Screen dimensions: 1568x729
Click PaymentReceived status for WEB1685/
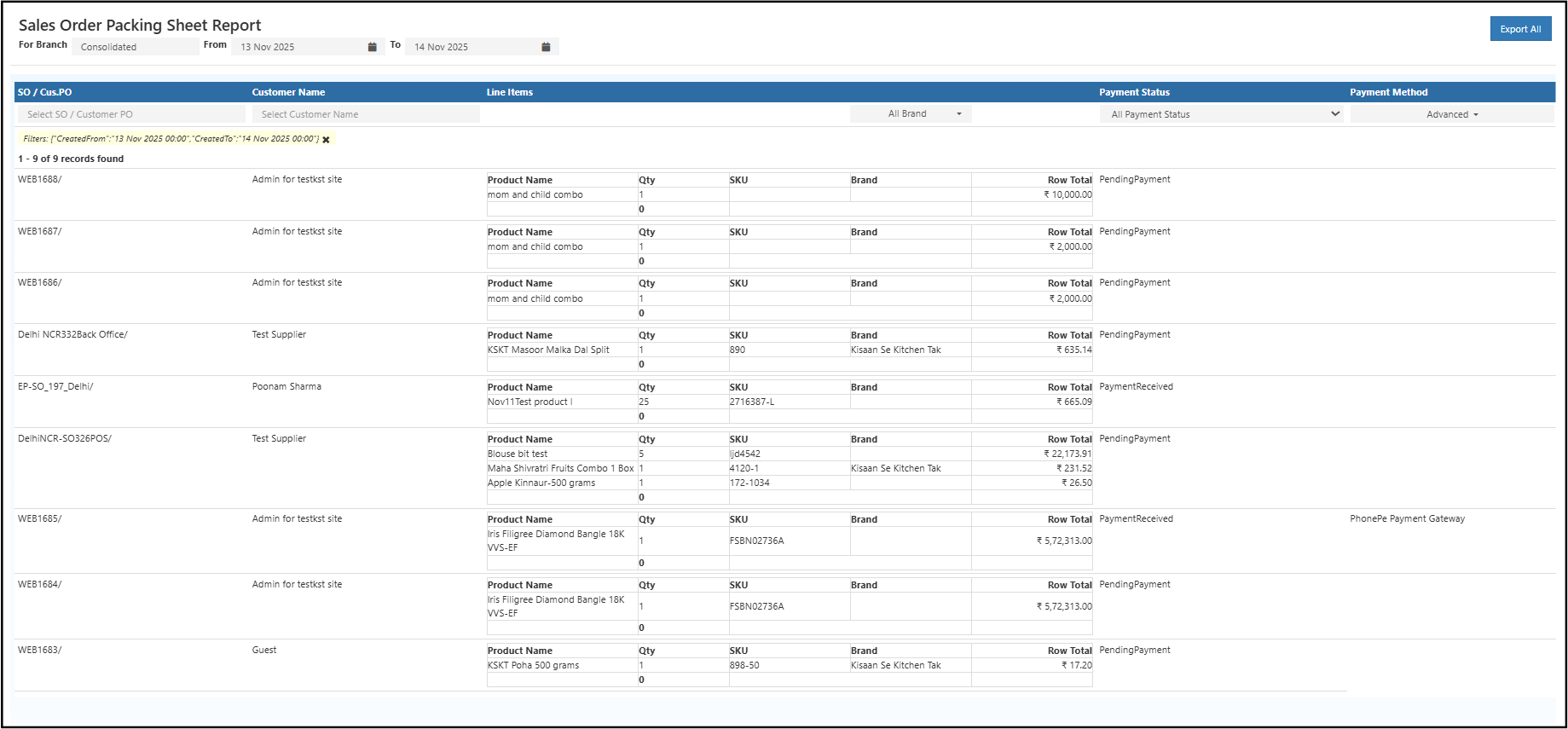click(x=1136, y=518)
